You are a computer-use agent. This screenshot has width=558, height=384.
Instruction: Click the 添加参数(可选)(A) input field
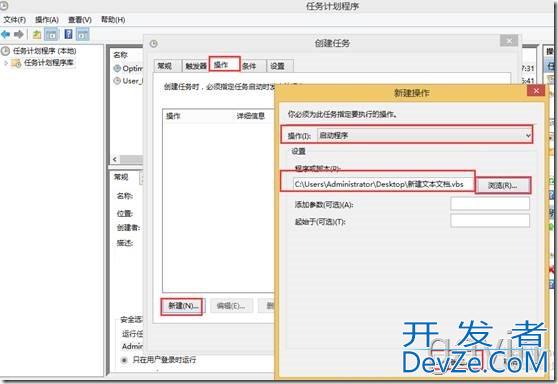490,204
